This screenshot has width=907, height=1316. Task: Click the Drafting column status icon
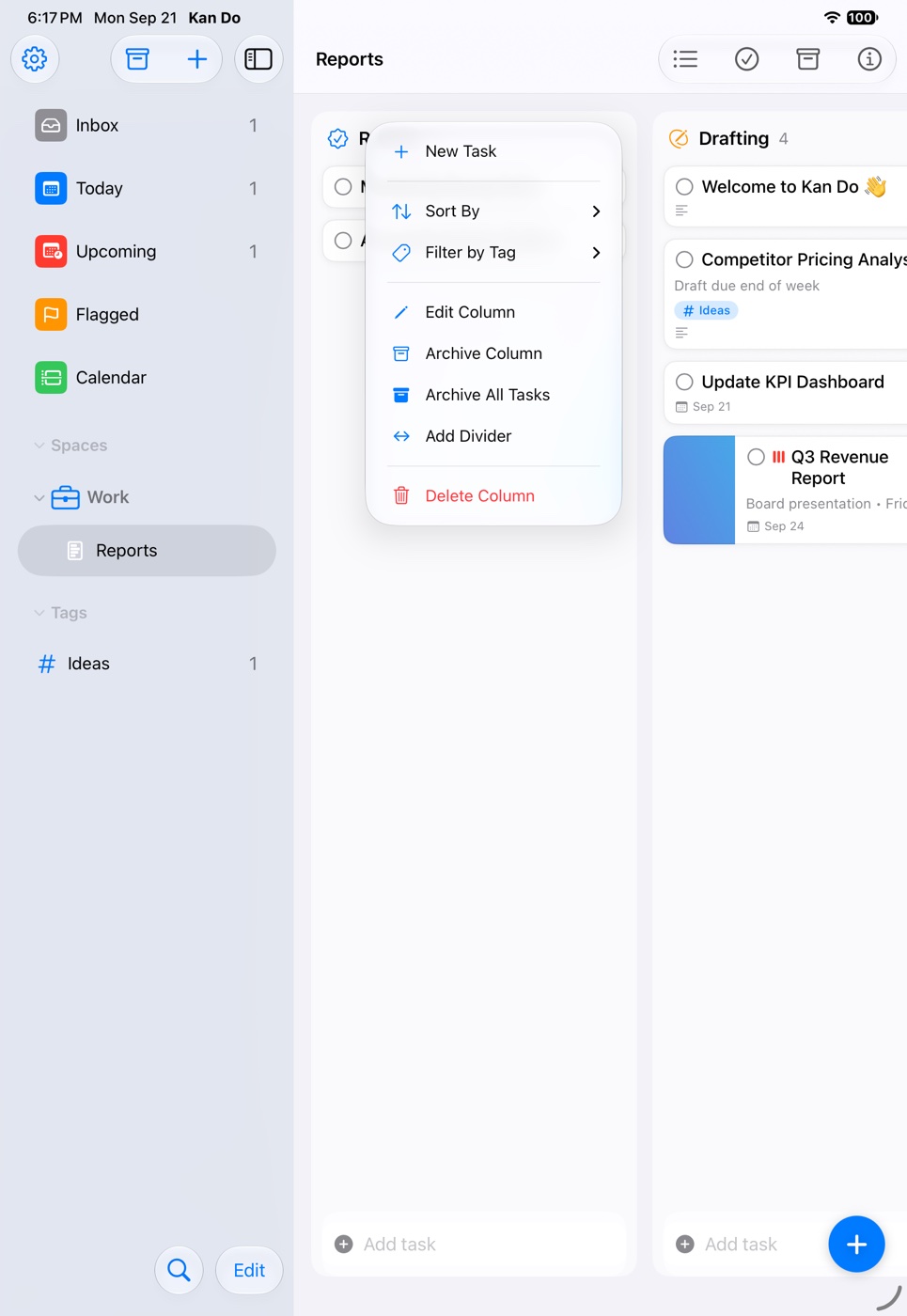[x=679, y=139]
